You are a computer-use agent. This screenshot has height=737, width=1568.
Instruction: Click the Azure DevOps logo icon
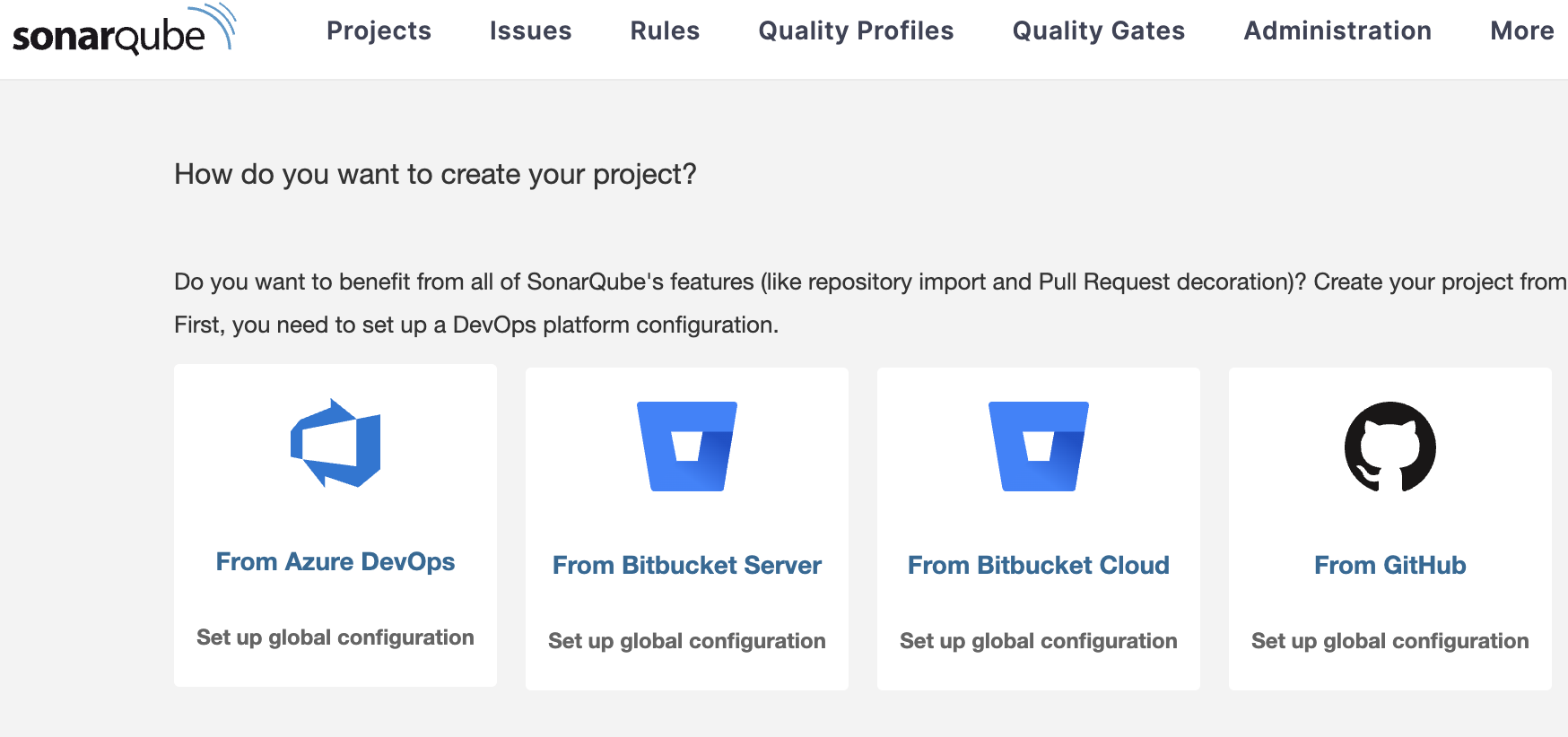[x=335, y=443]
